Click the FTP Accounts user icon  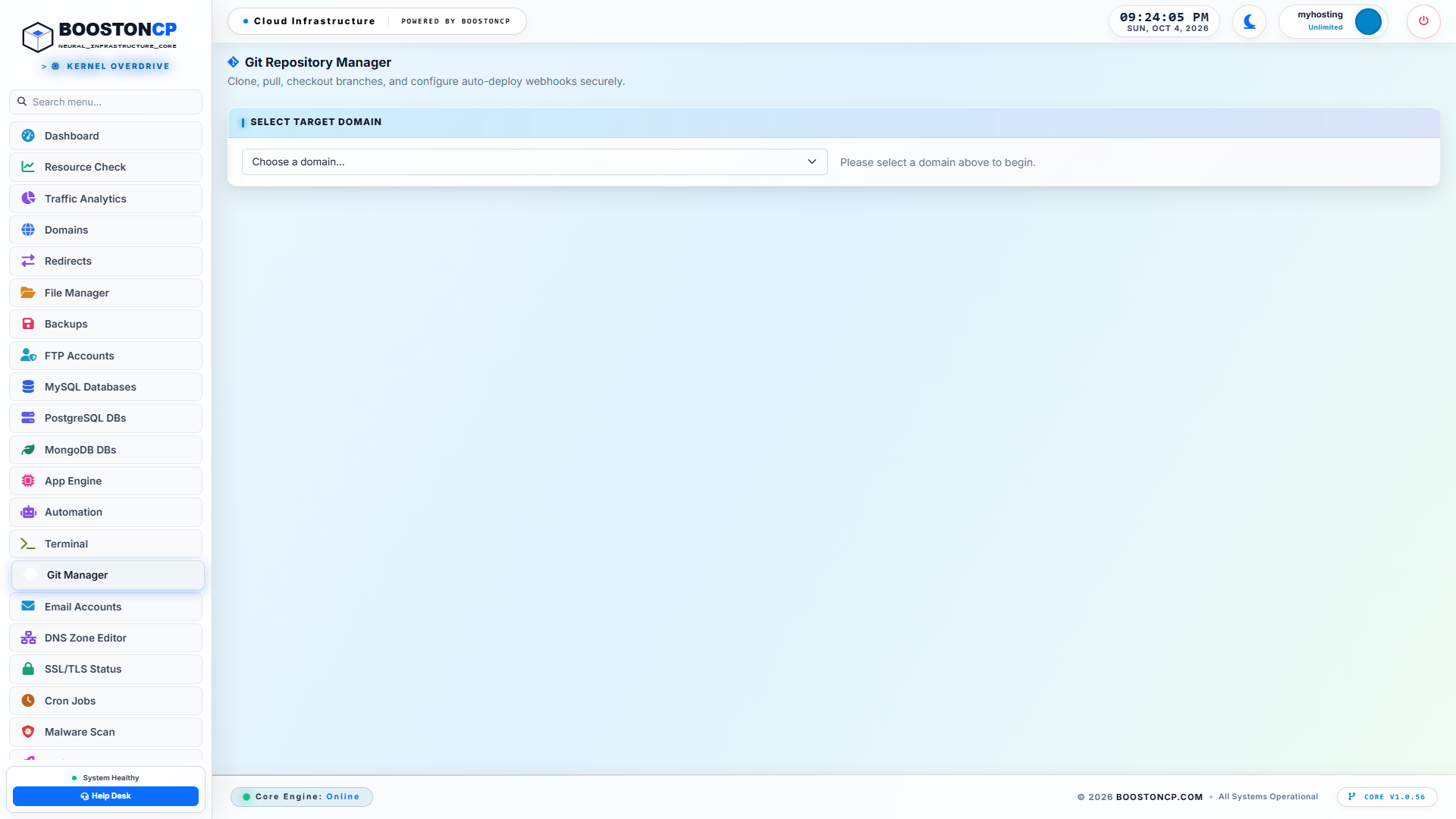(x=28, y=355)
